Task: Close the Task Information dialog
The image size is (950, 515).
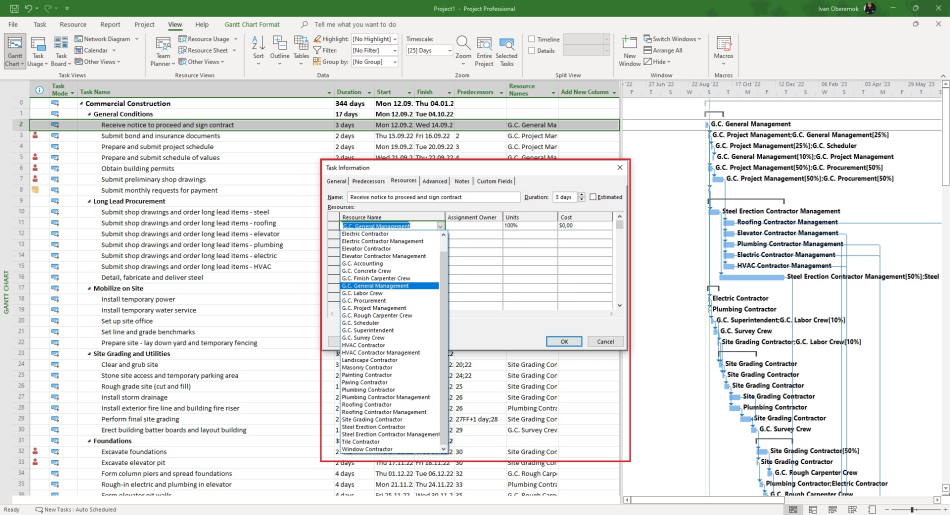Action: [620, 167]
